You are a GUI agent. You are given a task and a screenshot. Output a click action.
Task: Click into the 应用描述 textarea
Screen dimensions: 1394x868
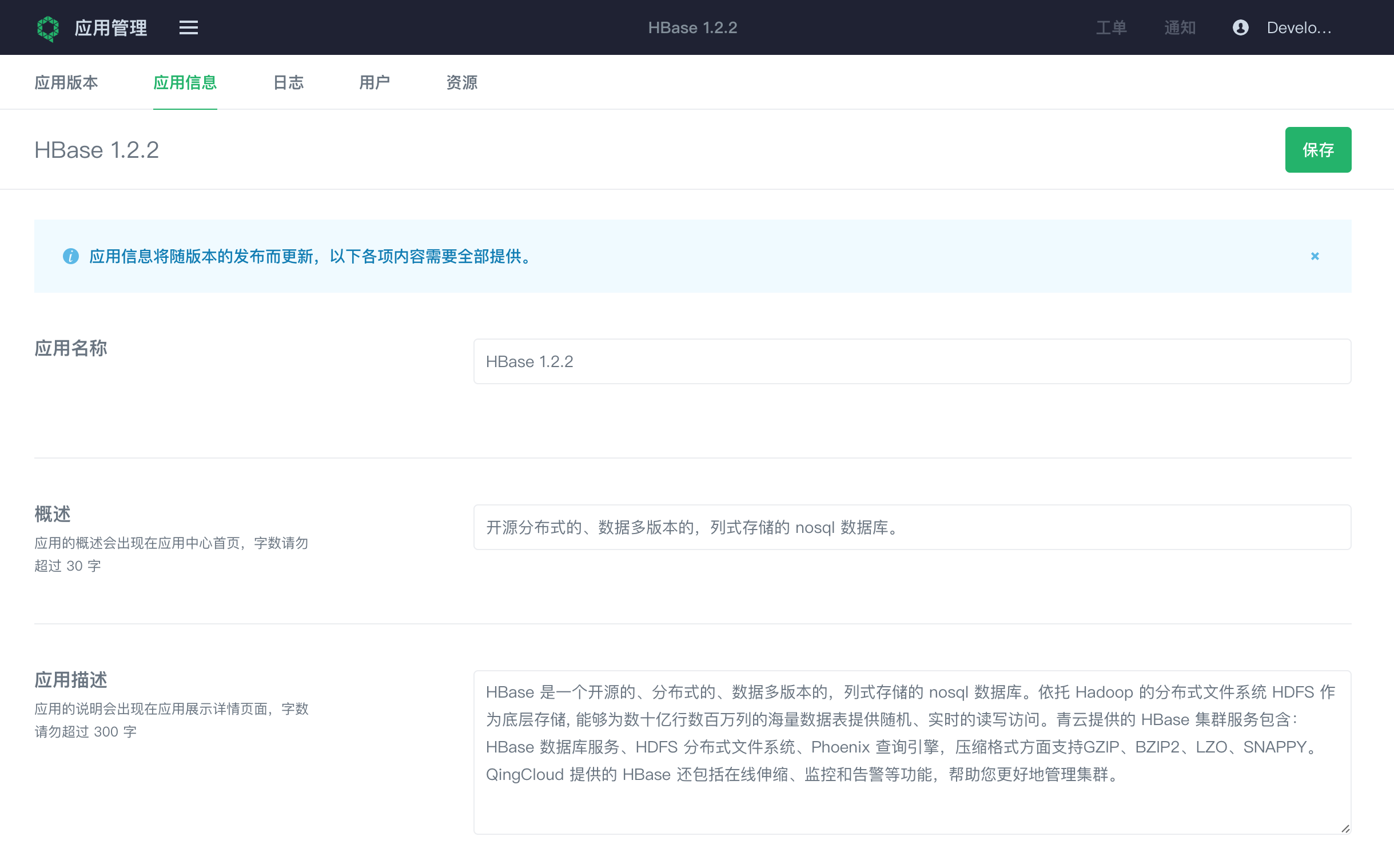pos(912,752)
